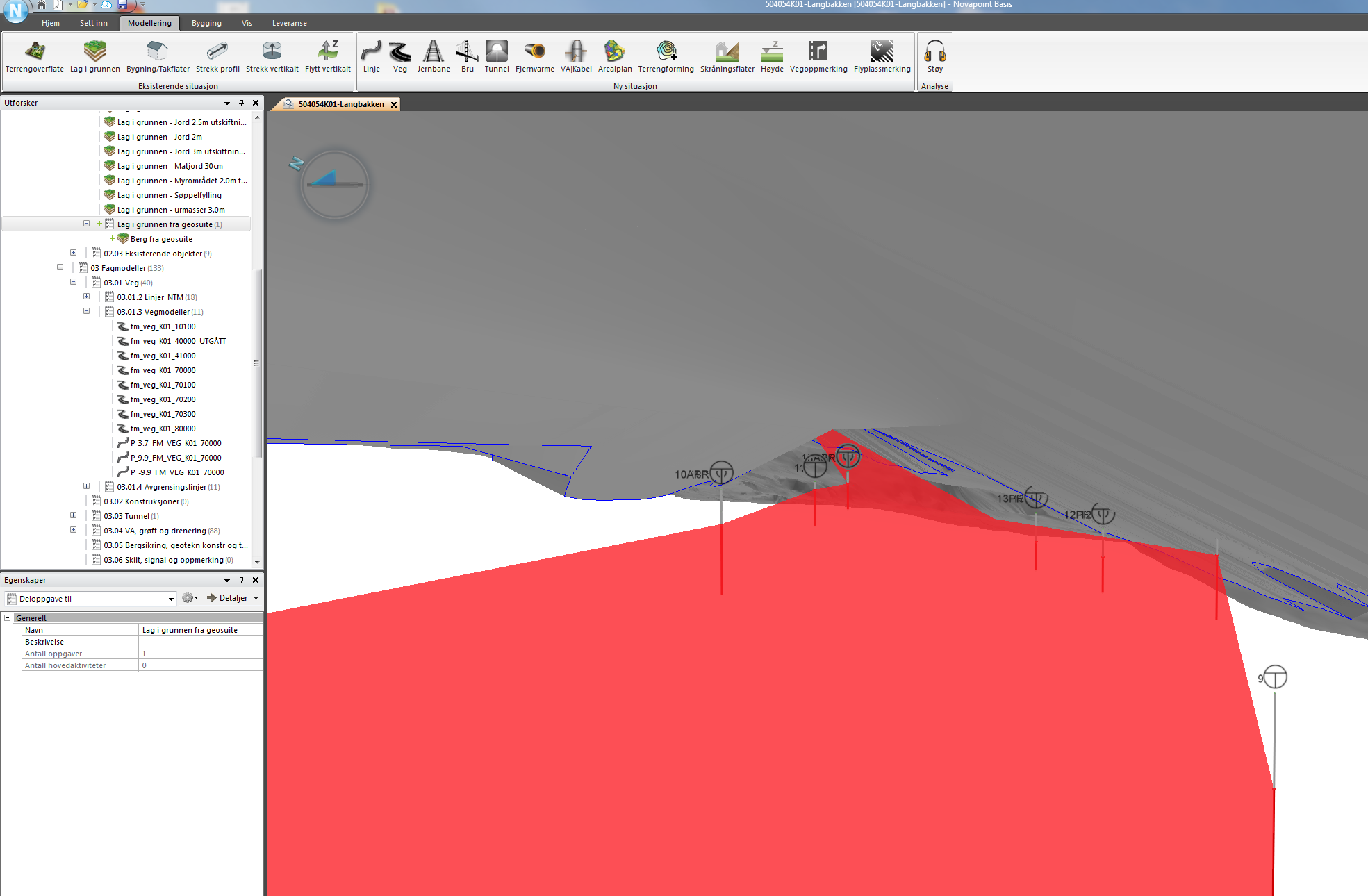1368x896 pixels.
Task: Open the Terrengforming tool
Action: (666, 57)
